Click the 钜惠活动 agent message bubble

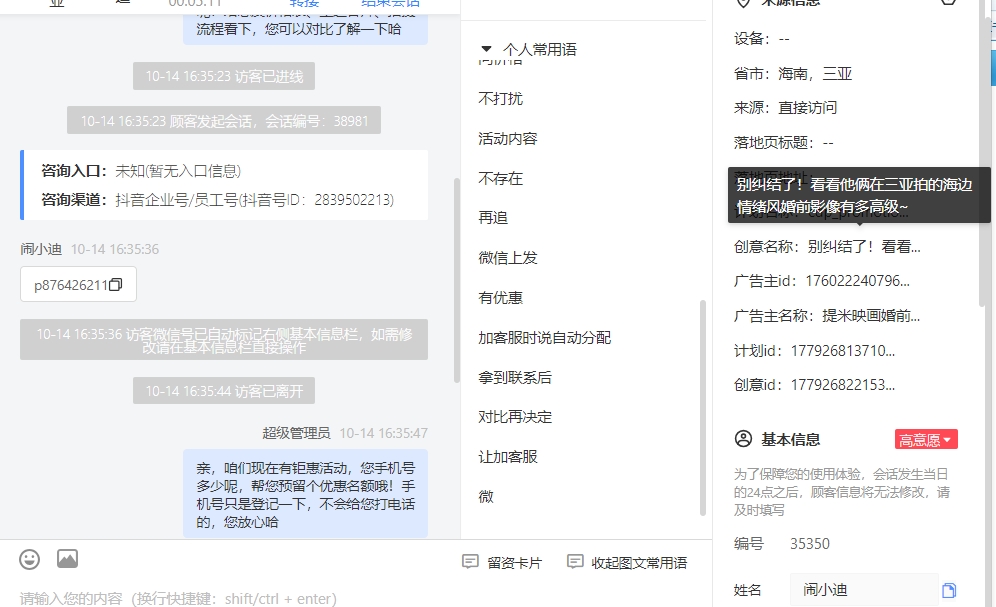coord(306,495)
